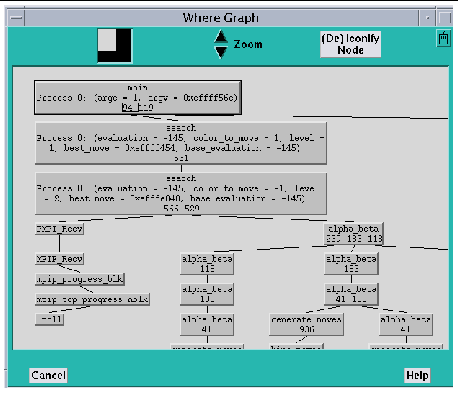Open the Help button
Viewport: 458px width, 394px height.
[417, 375]
